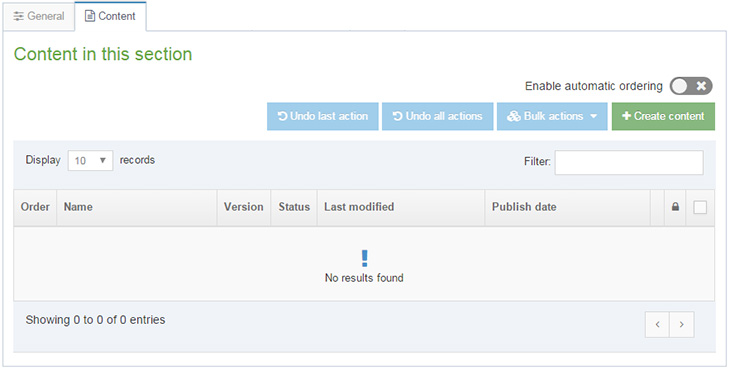Sort table by Version column
The image size is (730, 370).
pyautogui.click(x=243, y=207)
